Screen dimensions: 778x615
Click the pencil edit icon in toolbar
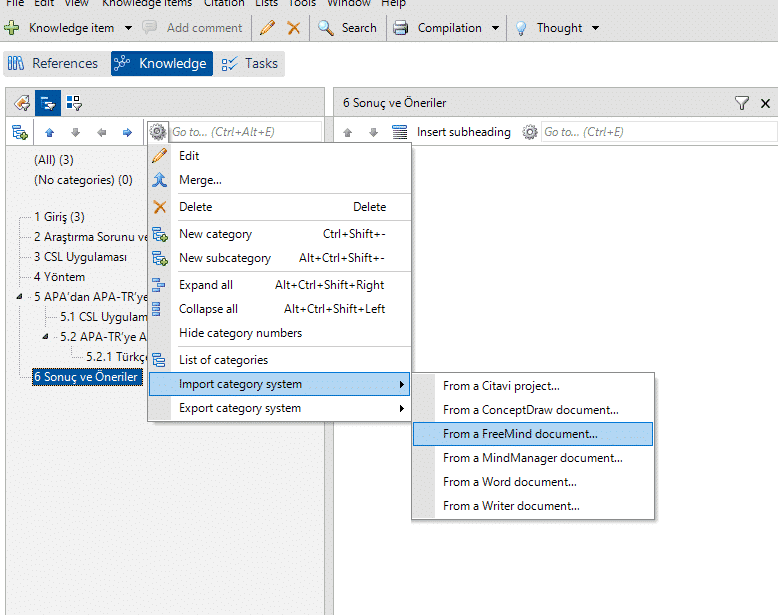[x=267, y=28]
